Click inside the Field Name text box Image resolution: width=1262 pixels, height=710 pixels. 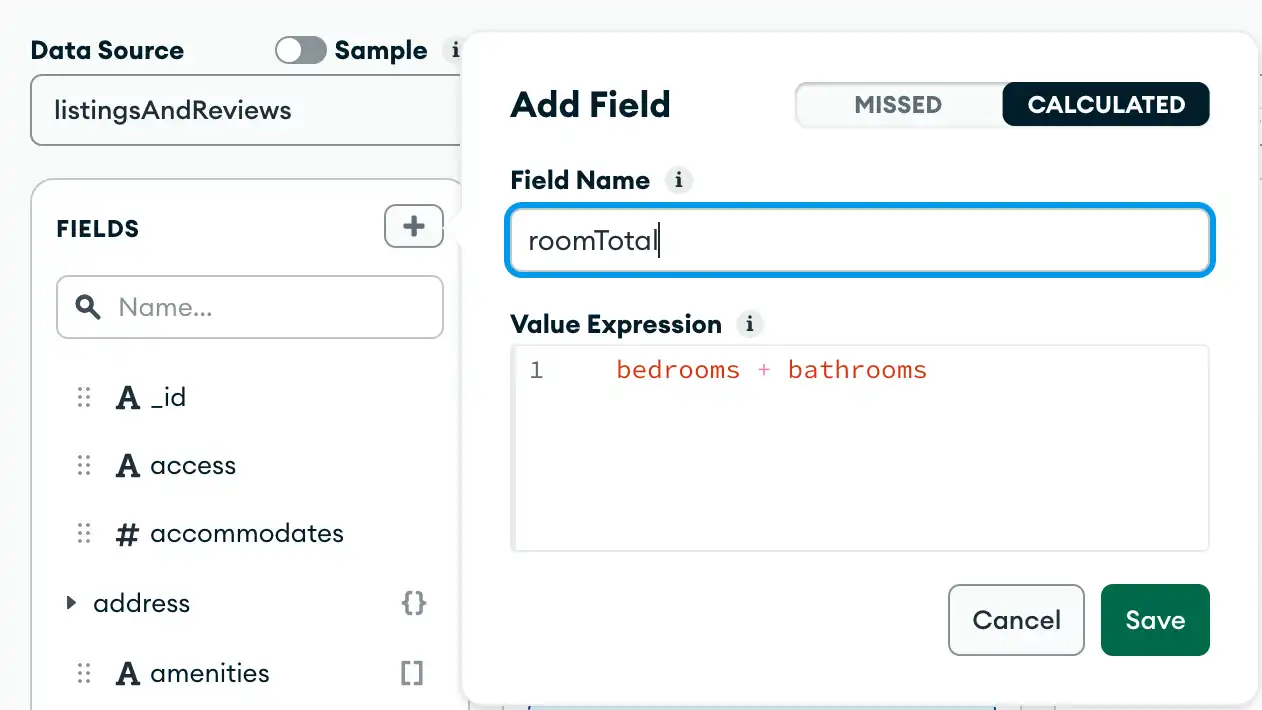click(860, 240)
